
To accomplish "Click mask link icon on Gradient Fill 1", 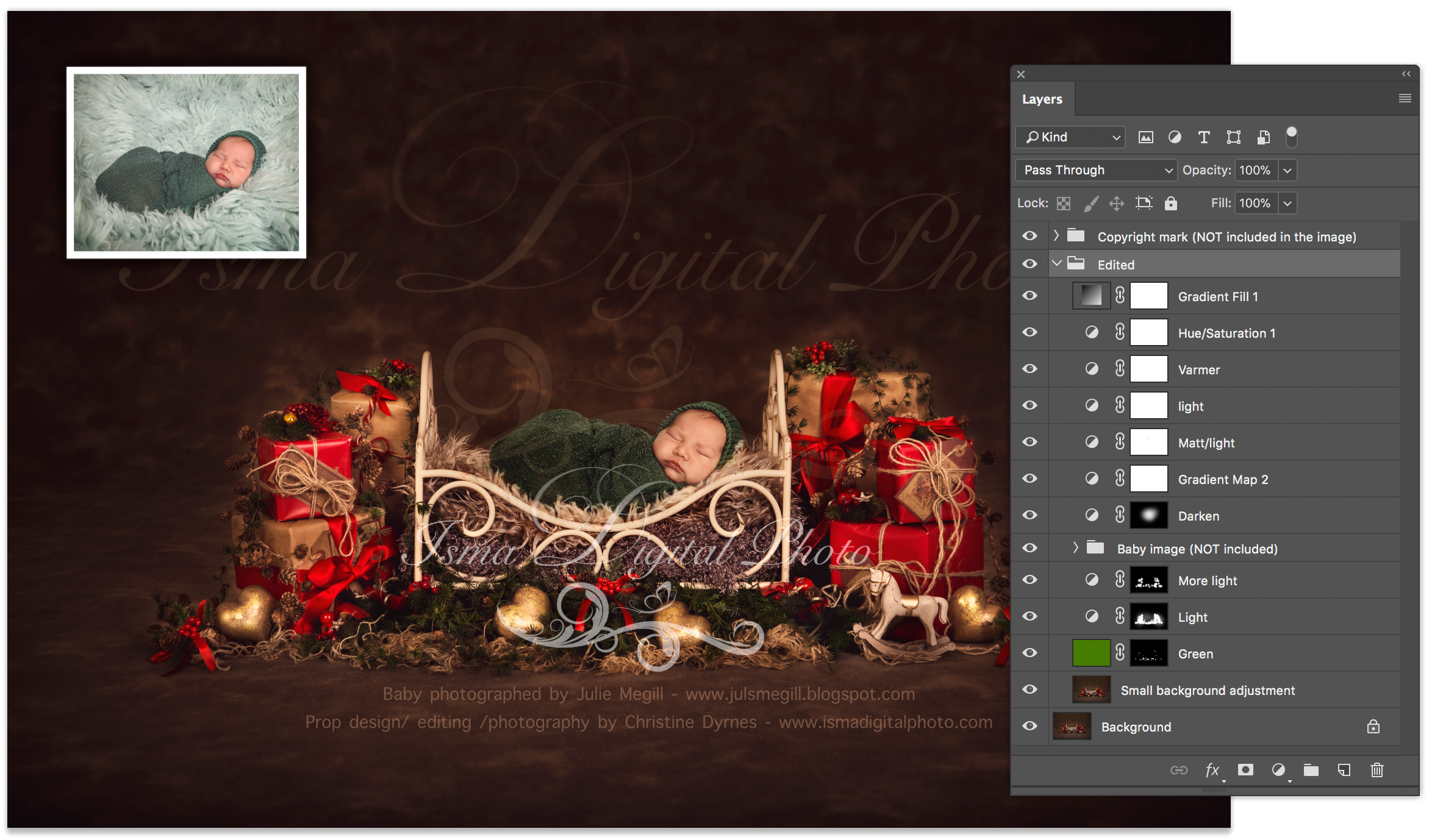I will pyautogui.click(x=1120, y=296).
